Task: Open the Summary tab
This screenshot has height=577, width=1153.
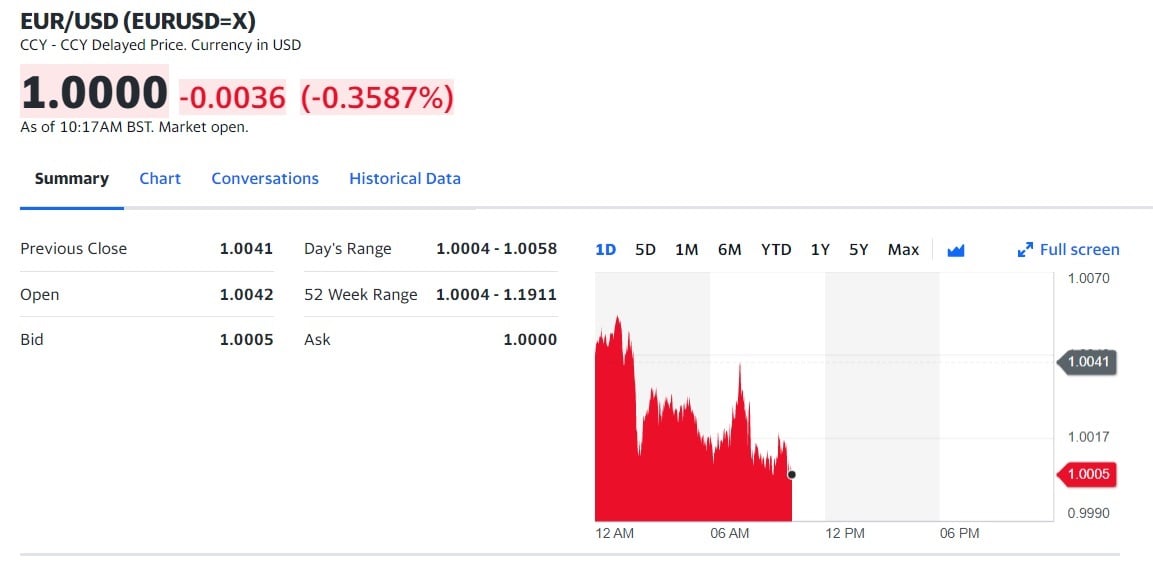Action: pos(71,179)
